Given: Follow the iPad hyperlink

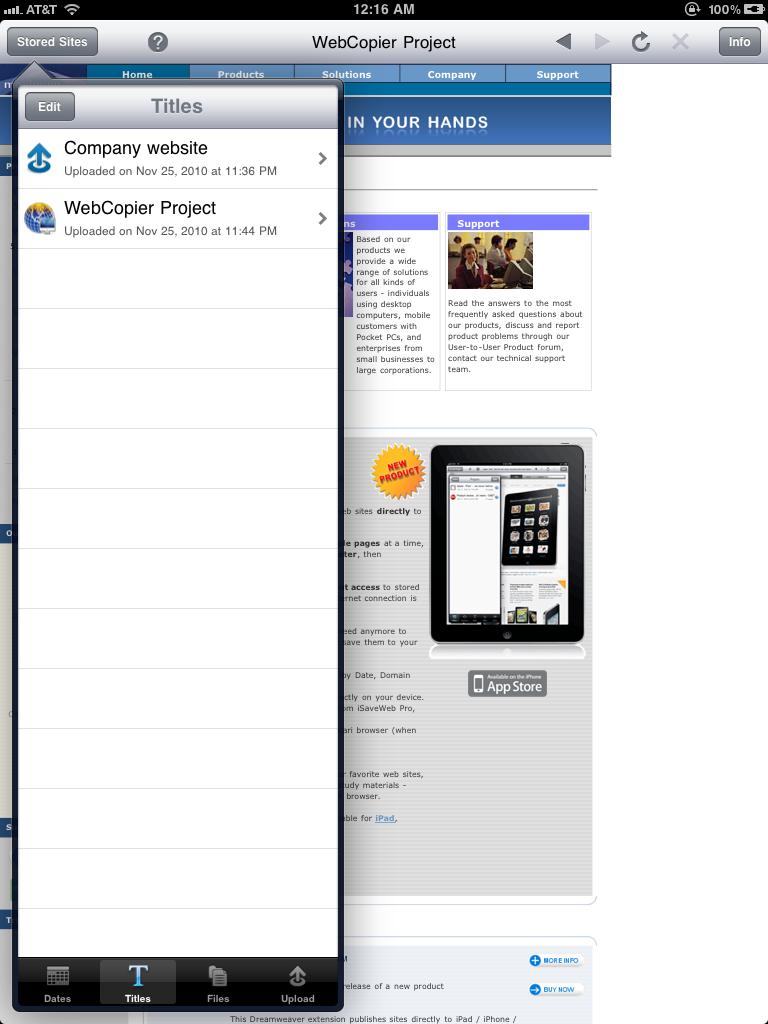Looking at the screenshot, I should click(385, 818).
